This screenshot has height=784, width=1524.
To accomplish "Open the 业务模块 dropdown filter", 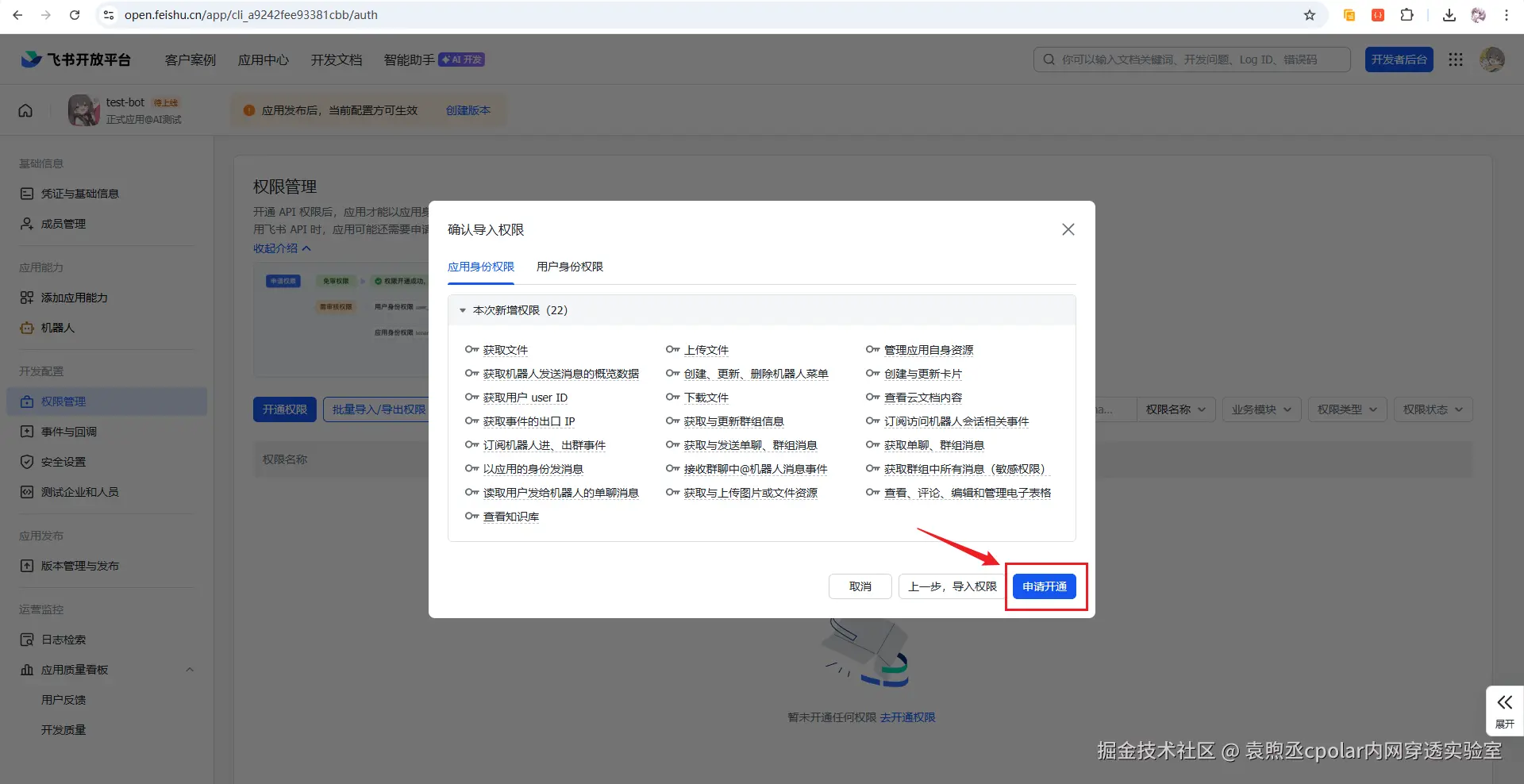I will [1262, 409].
